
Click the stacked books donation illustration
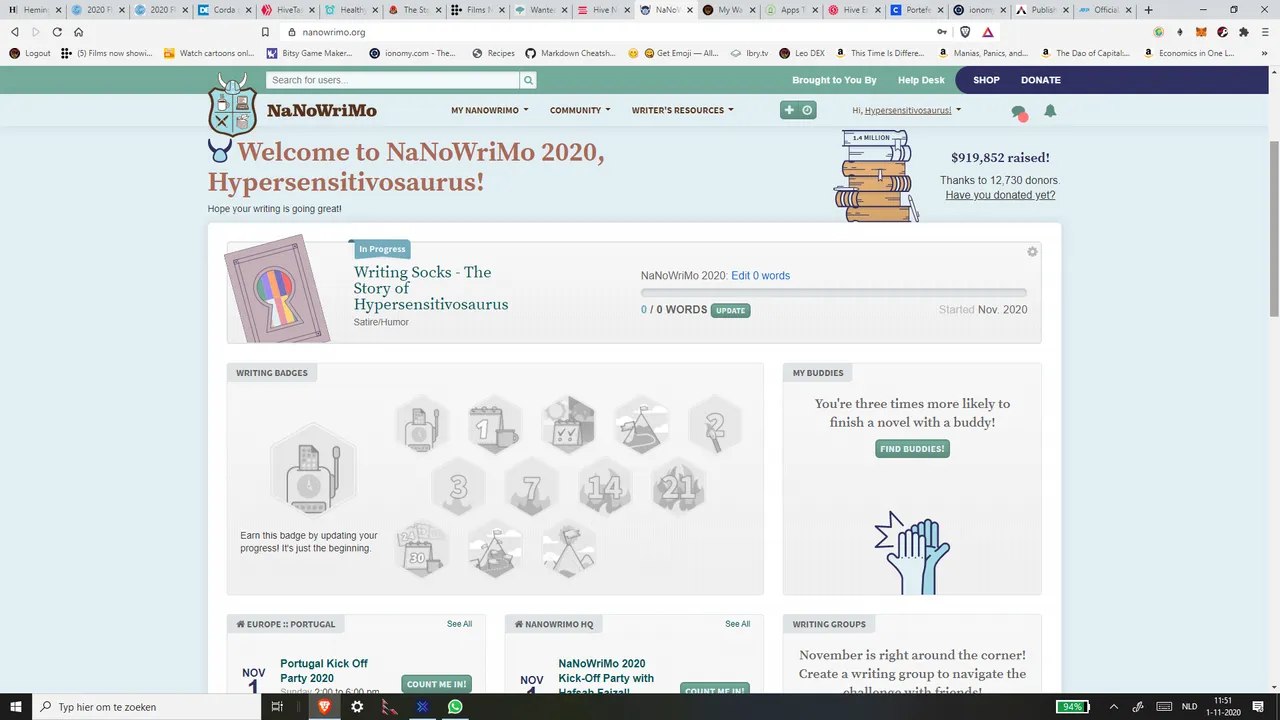pyautogui.click(x=875, y=178)
